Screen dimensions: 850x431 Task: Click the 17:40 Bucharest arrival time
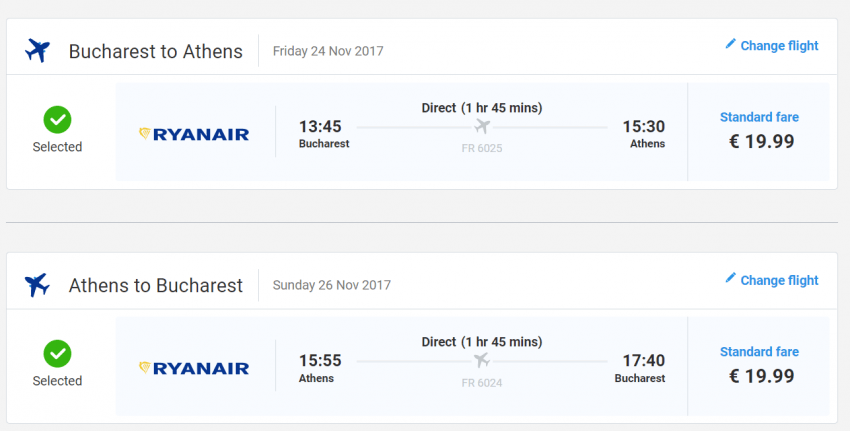click(643, 361)
